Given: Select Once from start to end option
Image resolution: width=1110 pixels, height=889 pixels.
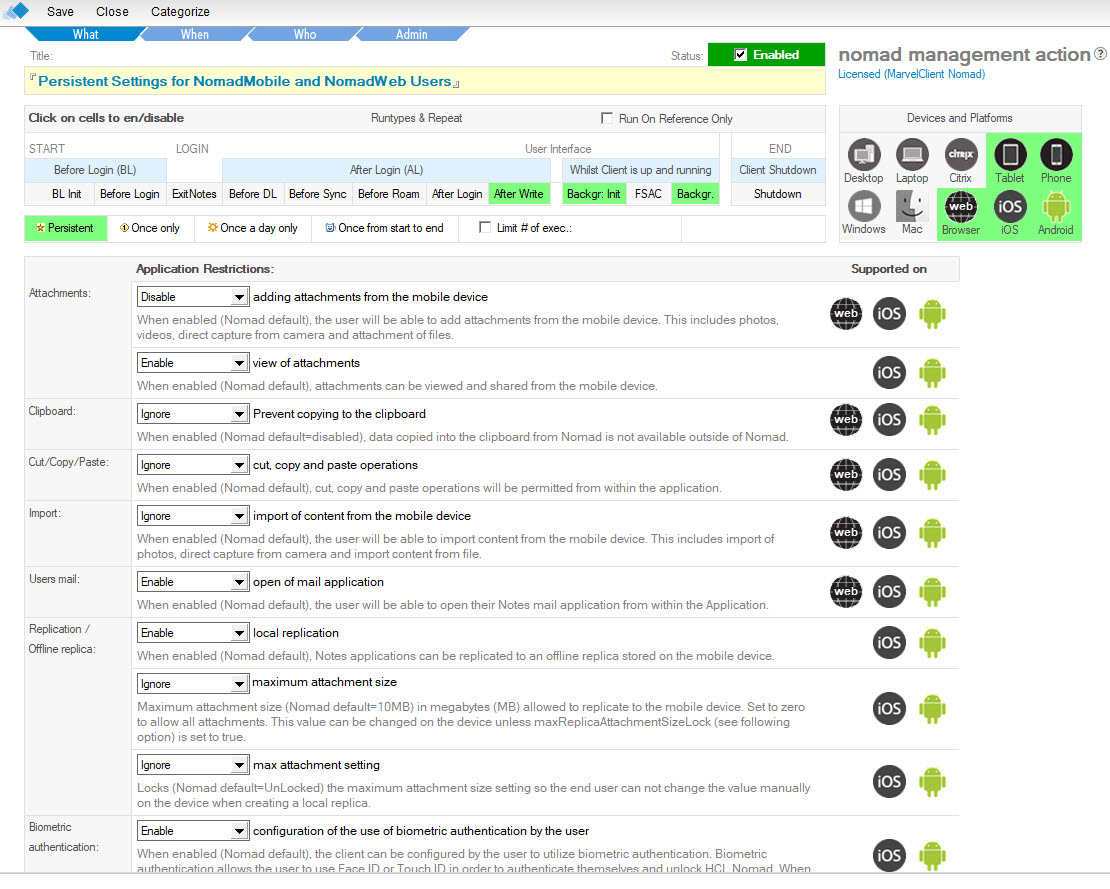Looking at the screenshot, I should point(384,228).
